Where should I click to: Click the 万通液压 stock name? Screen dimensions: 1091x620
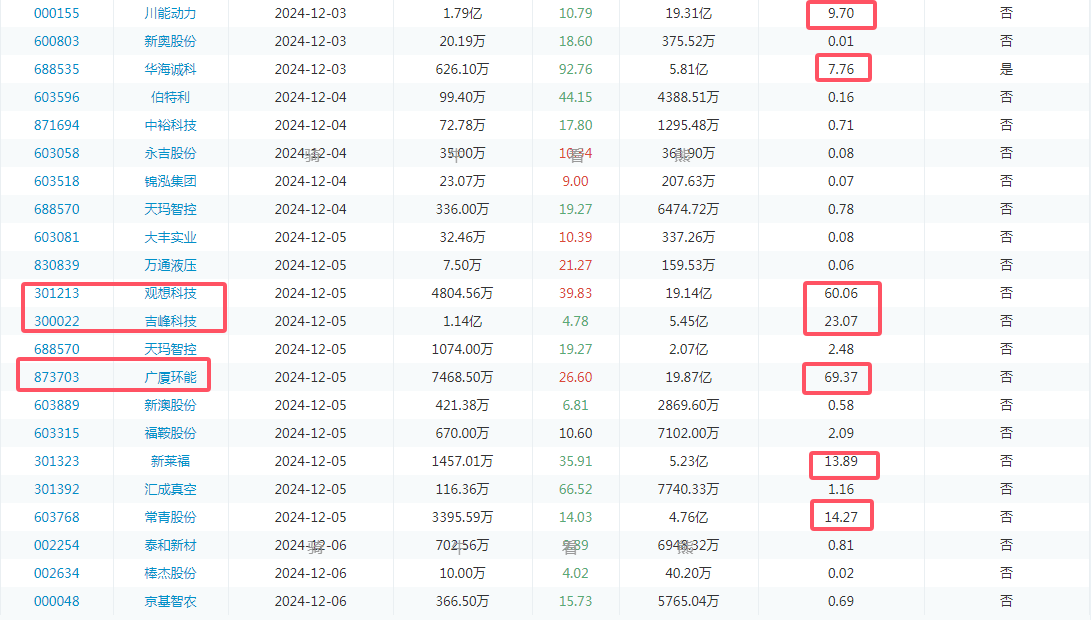[170, 265]
